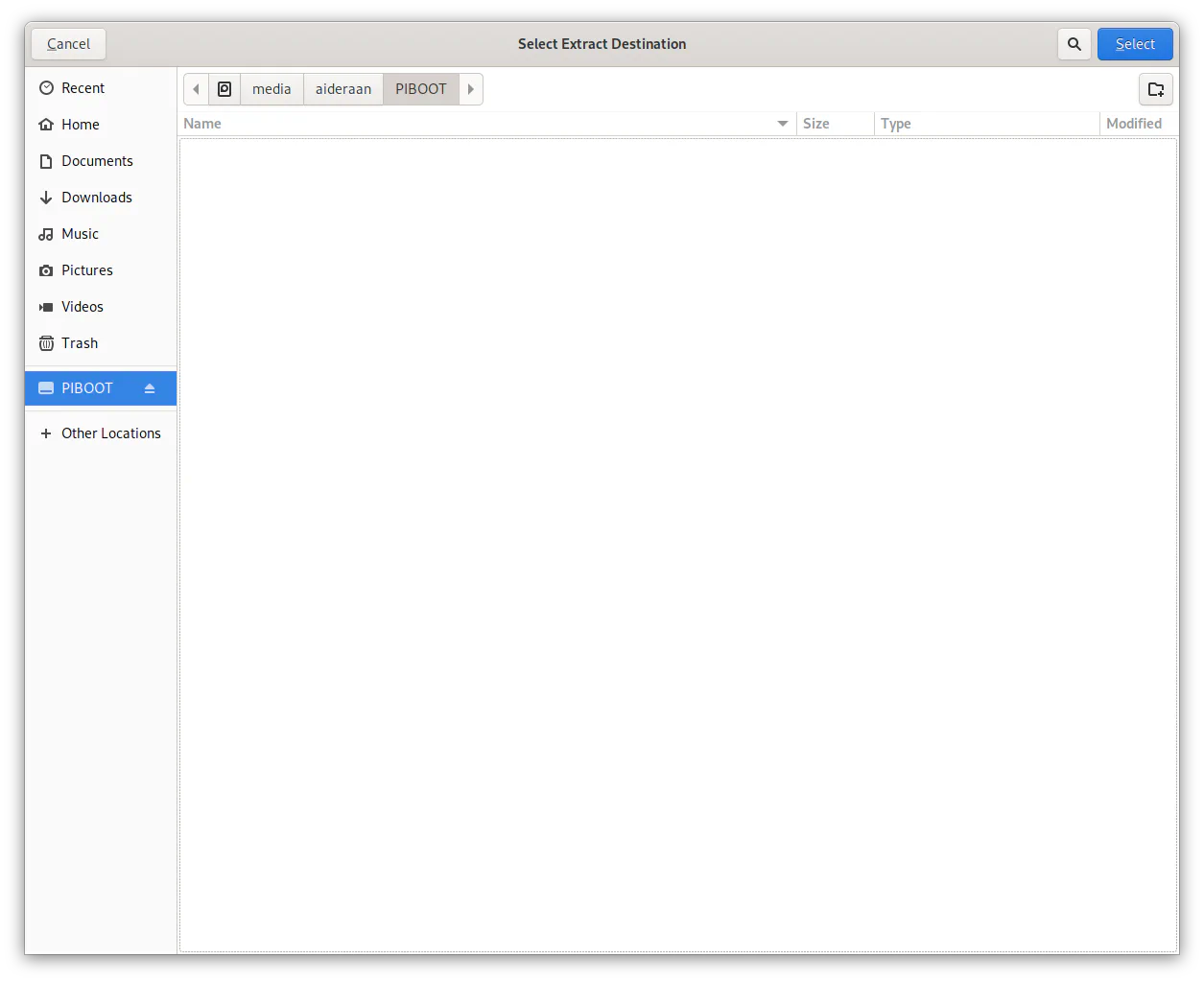1204x982 pixels.
Task: Click the search magnifier icon
Action: coord(1074,44)
